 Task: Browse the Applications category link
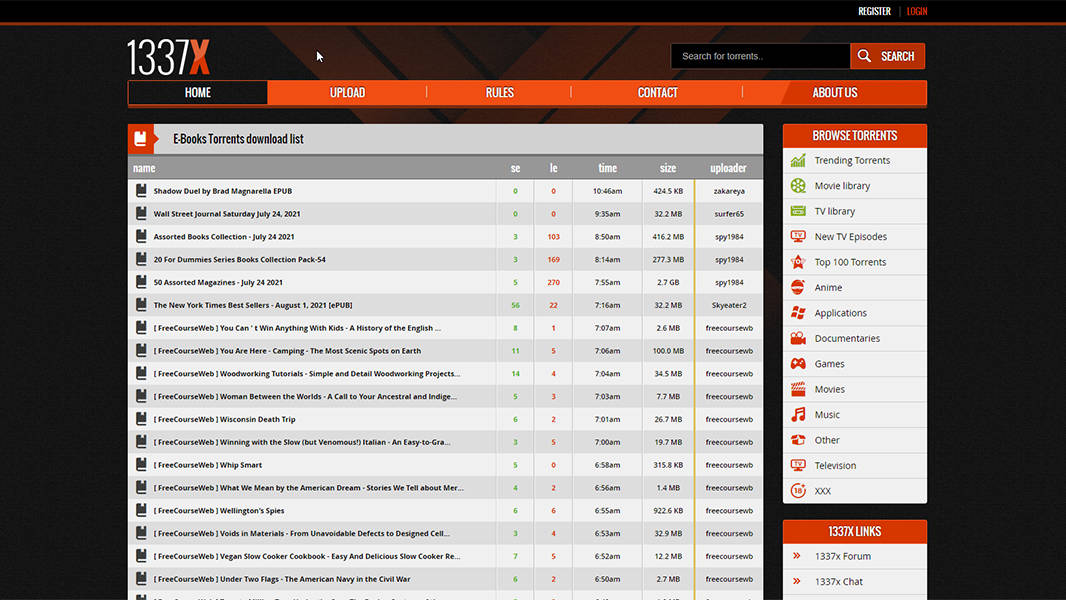[840, 313]
